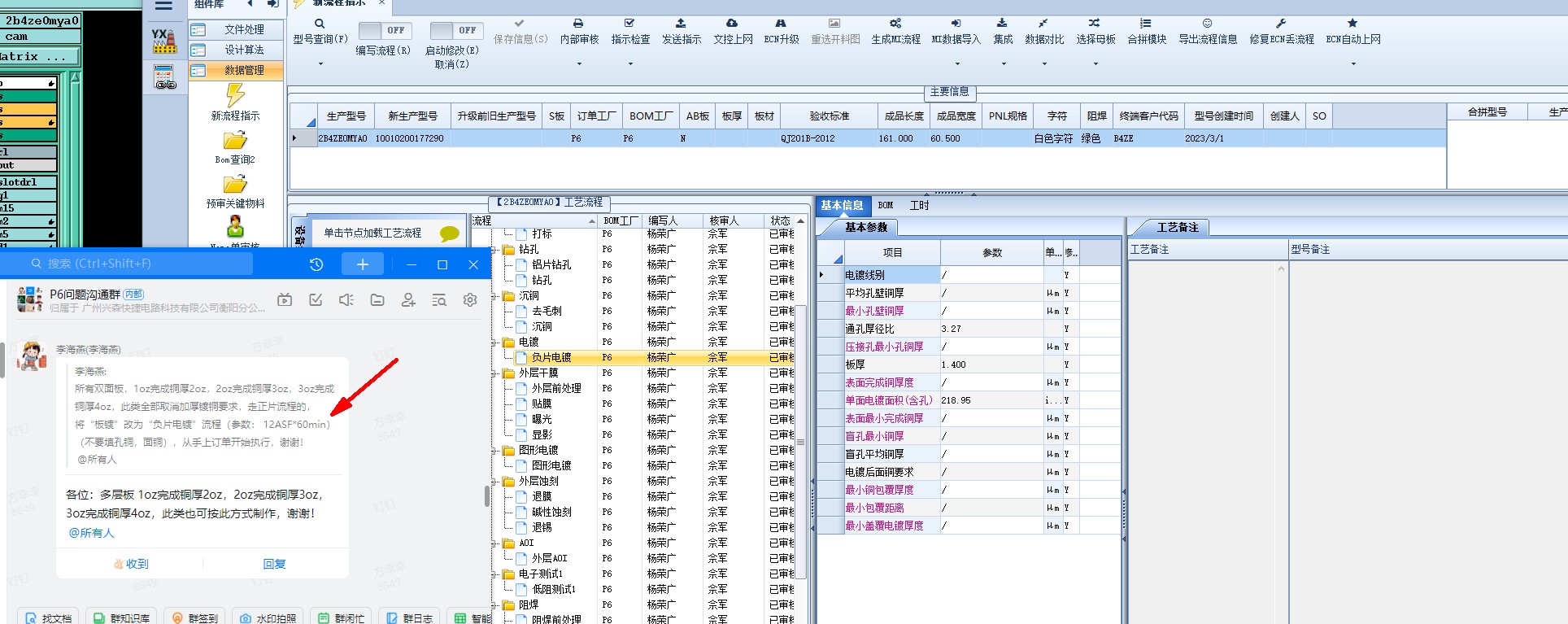Click the 生产型号 column header
The image size is (1568, 624).
click(346, 116)
